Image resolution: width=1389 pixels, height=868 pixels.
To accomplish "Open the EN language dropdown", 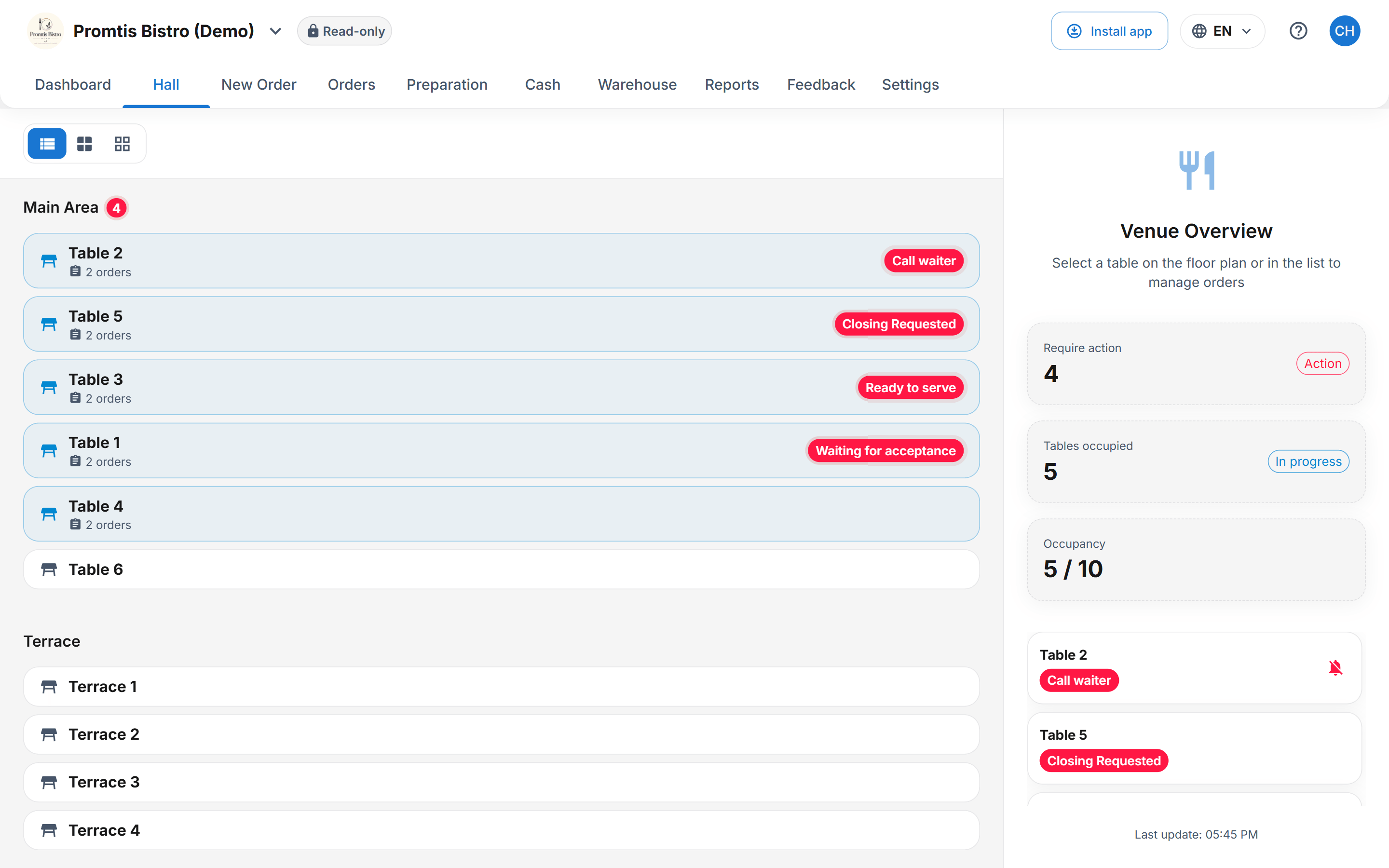I will pyautogui.click(x=1222, y=31).
